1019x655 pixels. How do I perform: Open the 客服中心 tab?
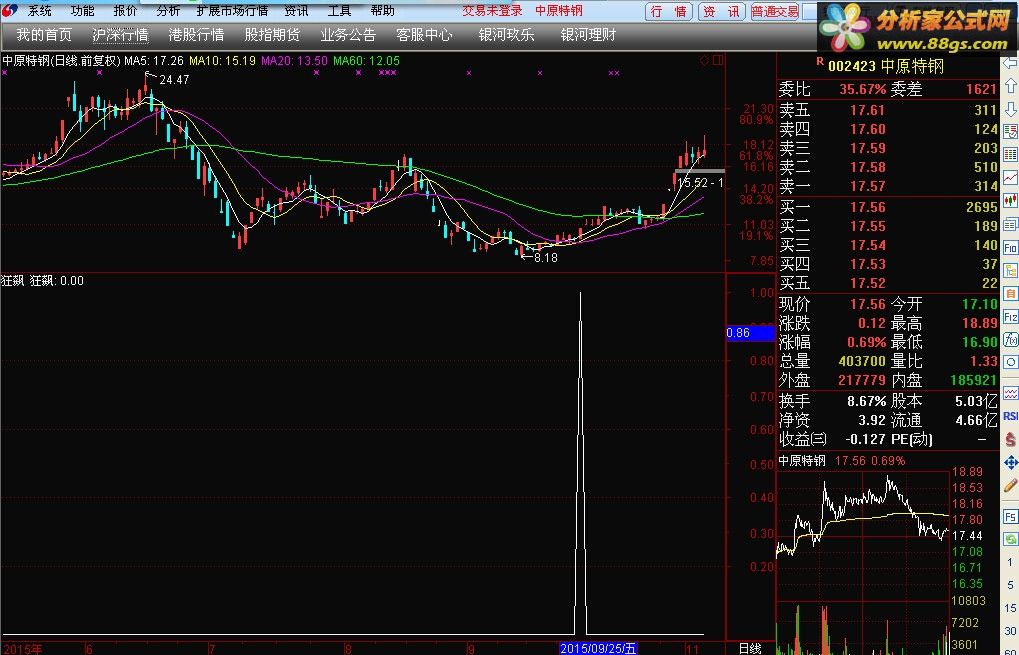coord(424,36)
